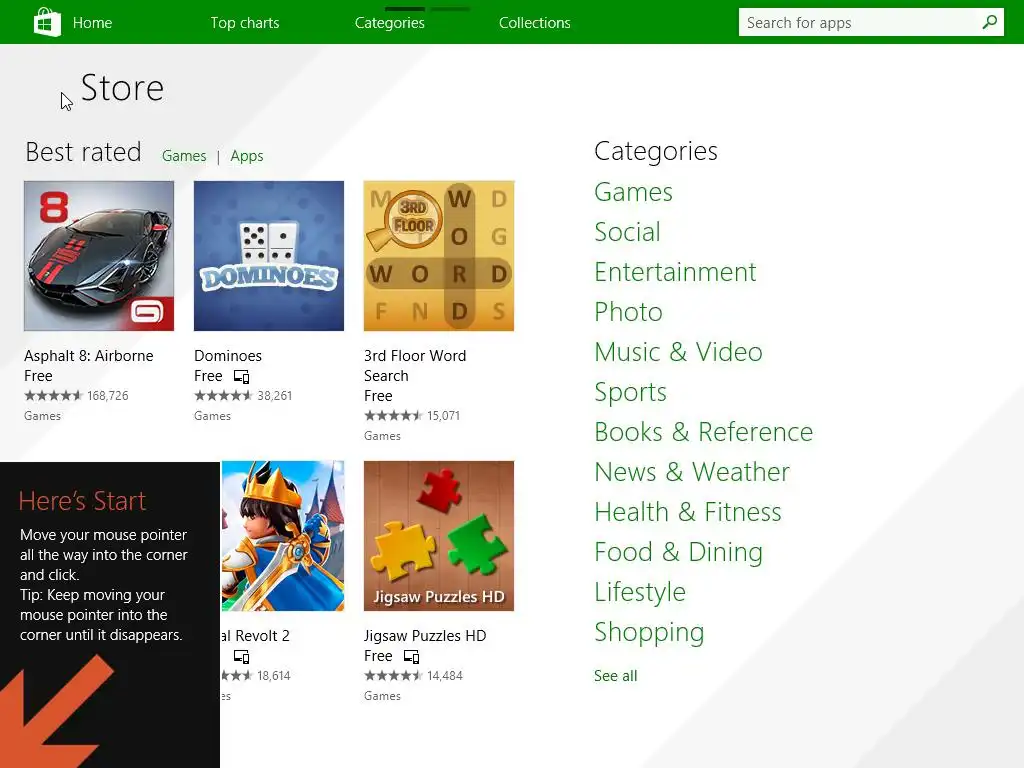Viewport: 1024px width, 768px height.
Task: Click the Best rated section heading
Action: coord(83,152)
